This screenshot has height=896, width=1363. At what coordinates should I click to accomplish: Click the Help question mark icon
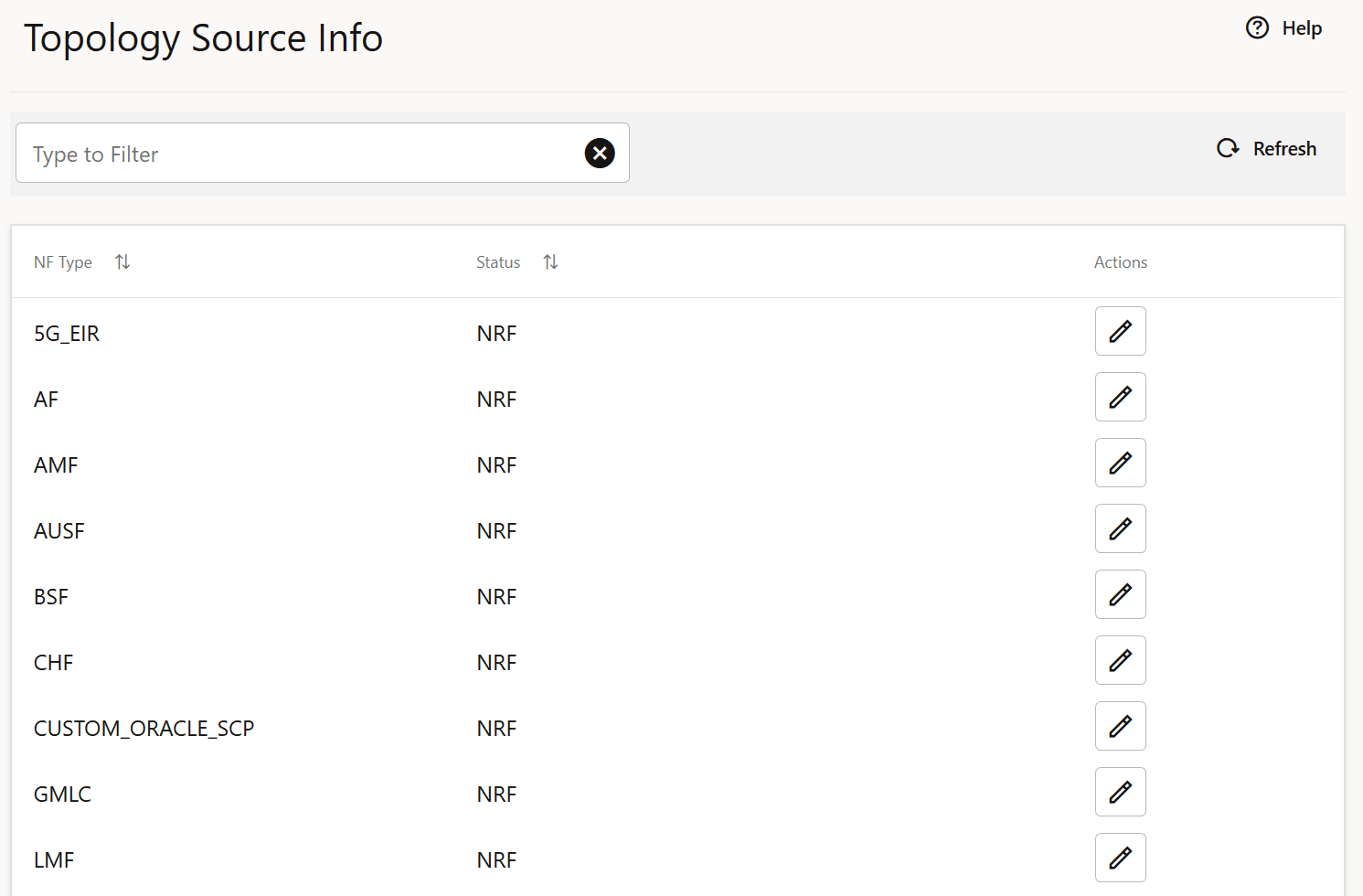click(1258, 28)
